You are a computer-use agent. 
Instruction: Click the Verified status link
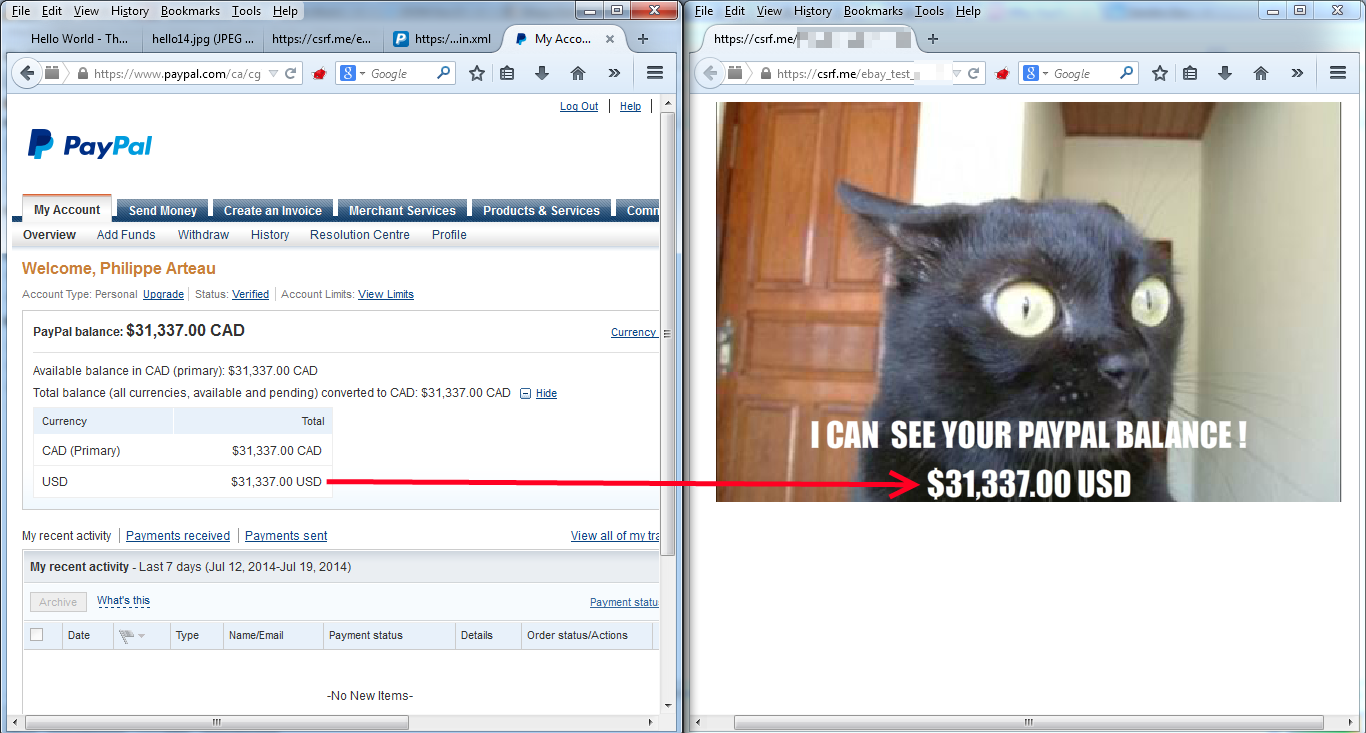click(250, 294)
